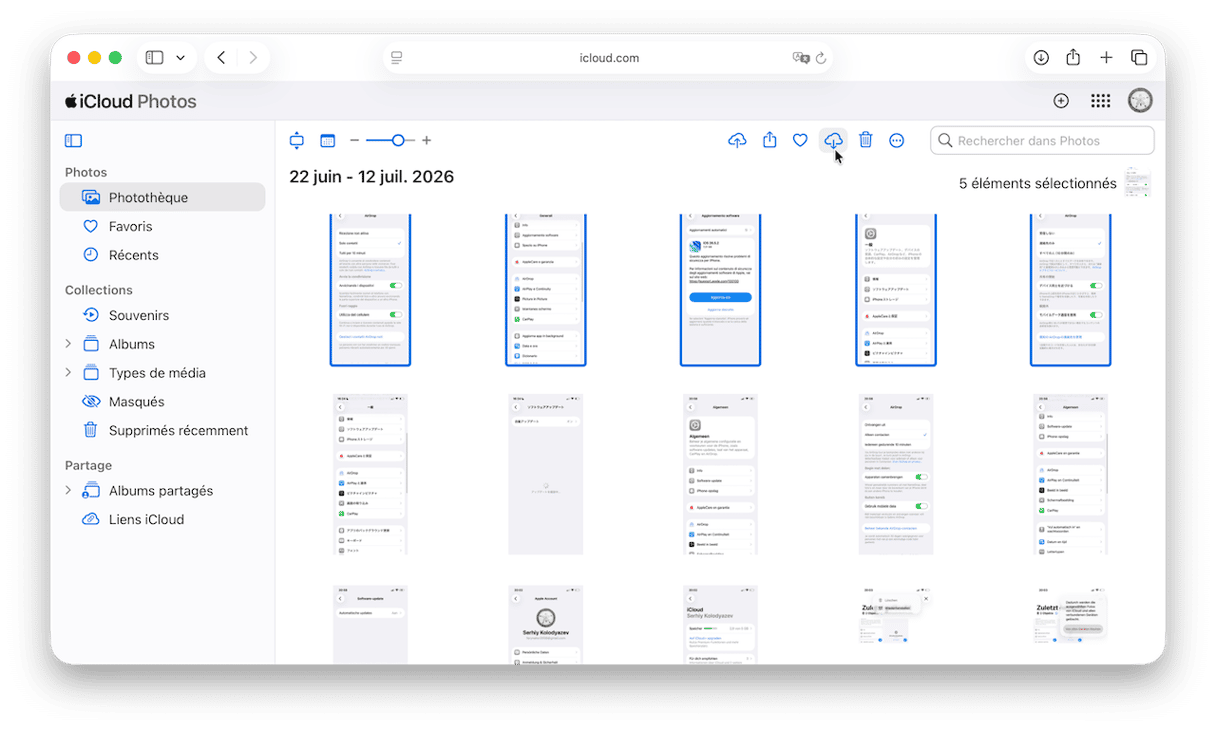The height and width of the screenshot is (731, 1216).
Task: Click the translate icon in the address bar
Action: pos(800,58)
